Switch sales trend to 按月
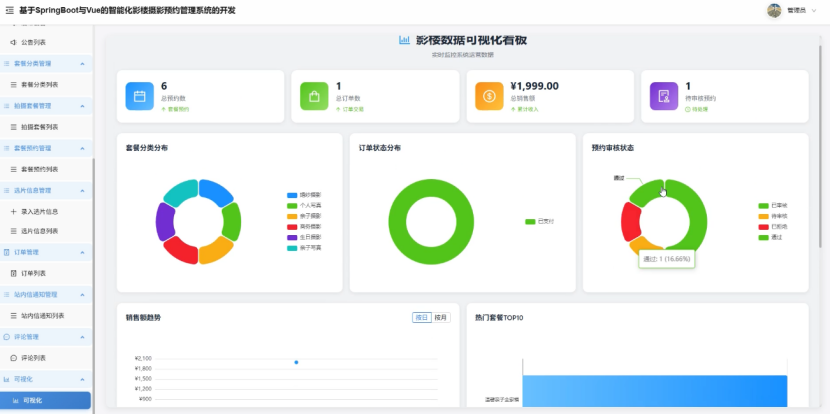The image size is (830, 414). (441, 318)
